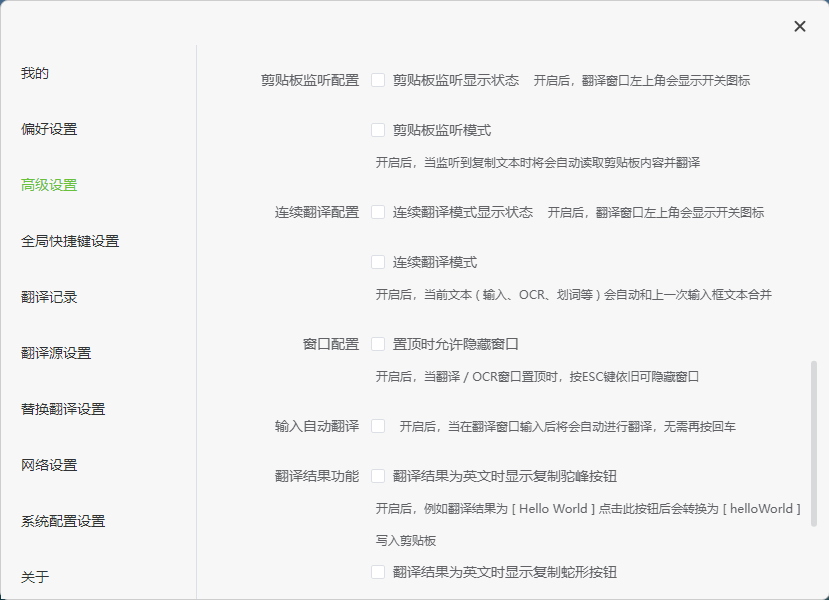Enable 输入自动翻译 checkbox
829x600 pixels.
[x=378, y=426]
